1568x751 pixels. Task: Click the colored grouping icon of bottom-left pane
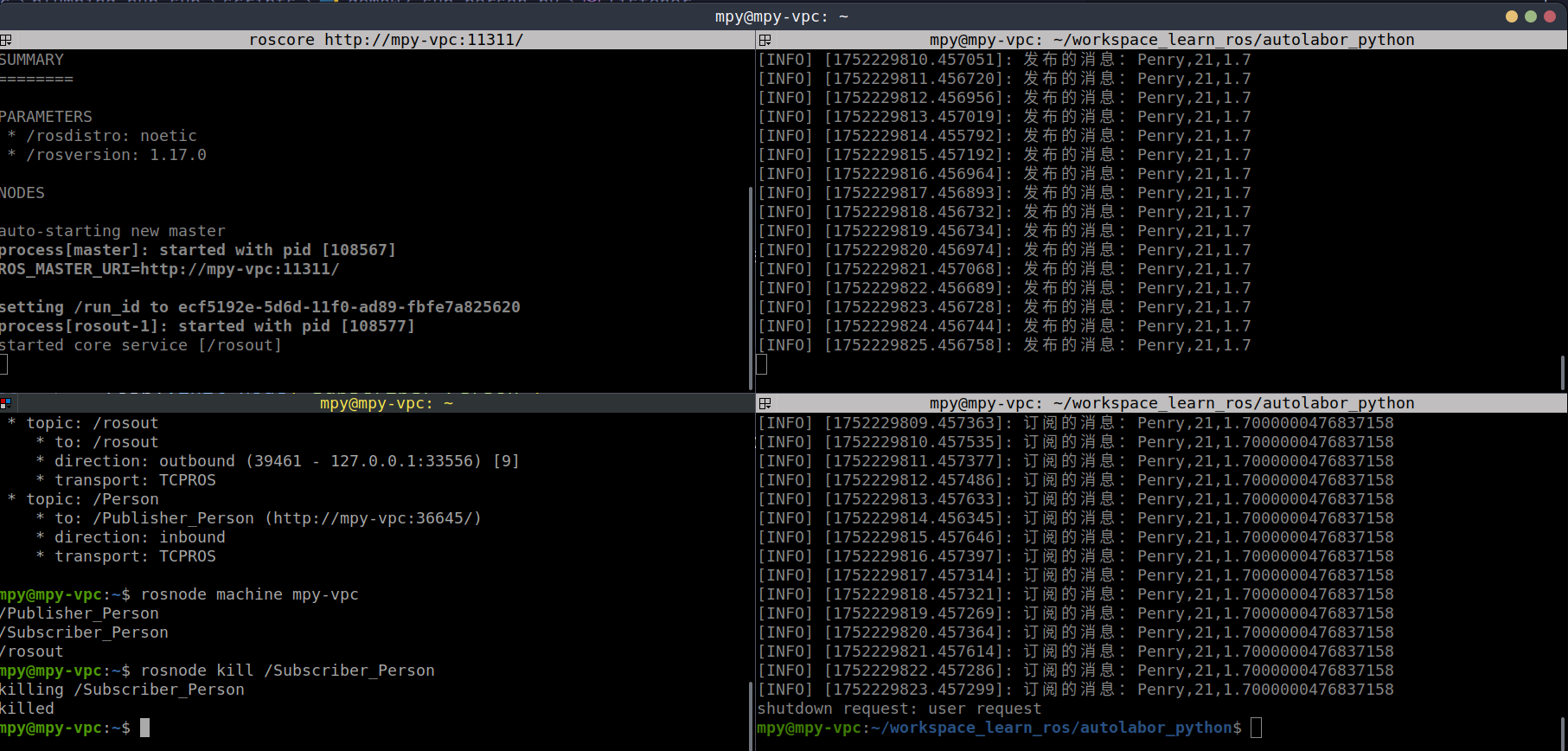(x=6, y=403)
